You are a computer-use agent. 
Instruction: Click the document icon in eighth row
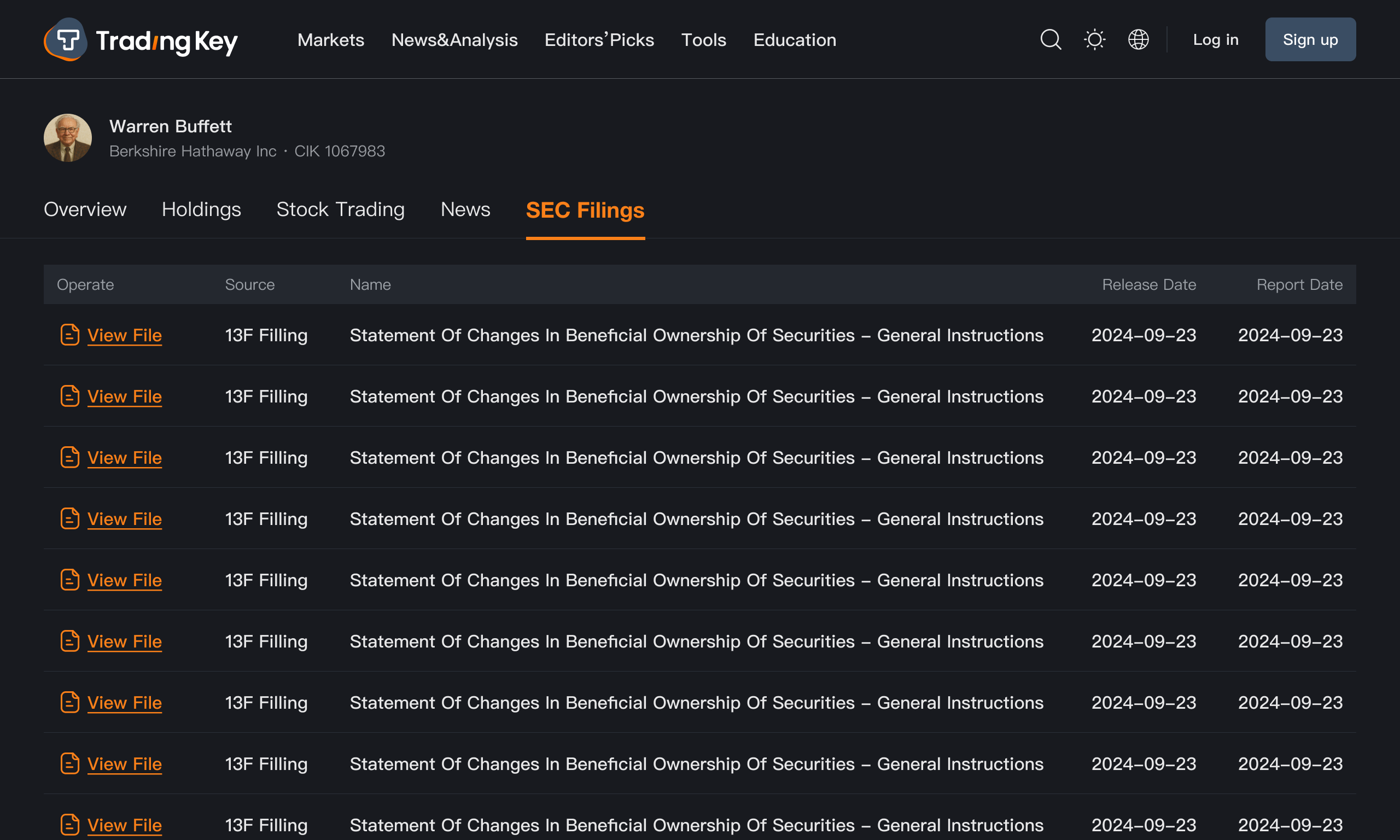(69, 763)
